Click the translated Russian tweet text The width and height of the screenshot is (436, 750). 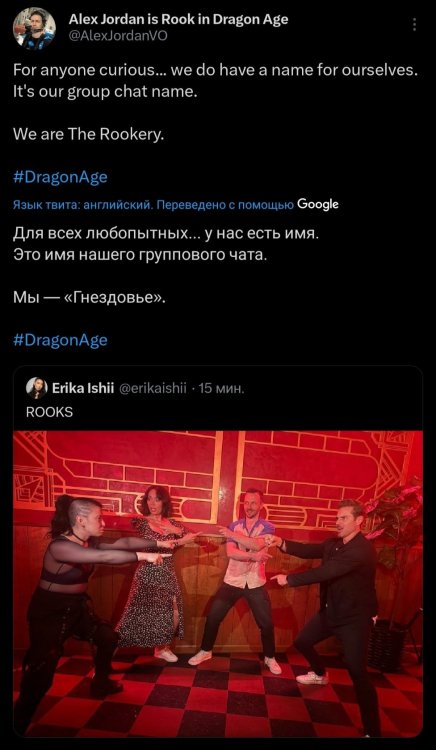[x=165, y=266]
